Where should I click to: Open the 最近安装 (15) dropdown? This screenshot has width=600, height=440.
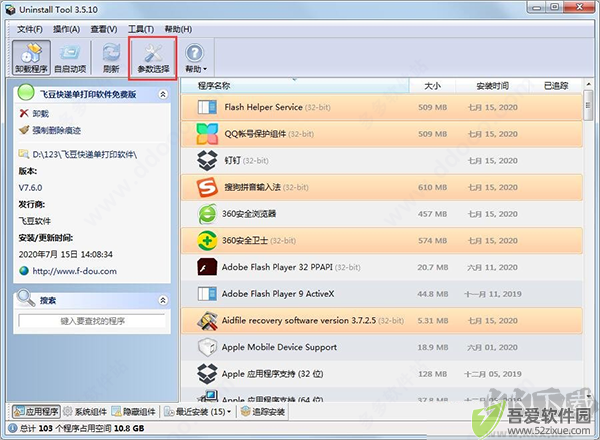(197, 412)
